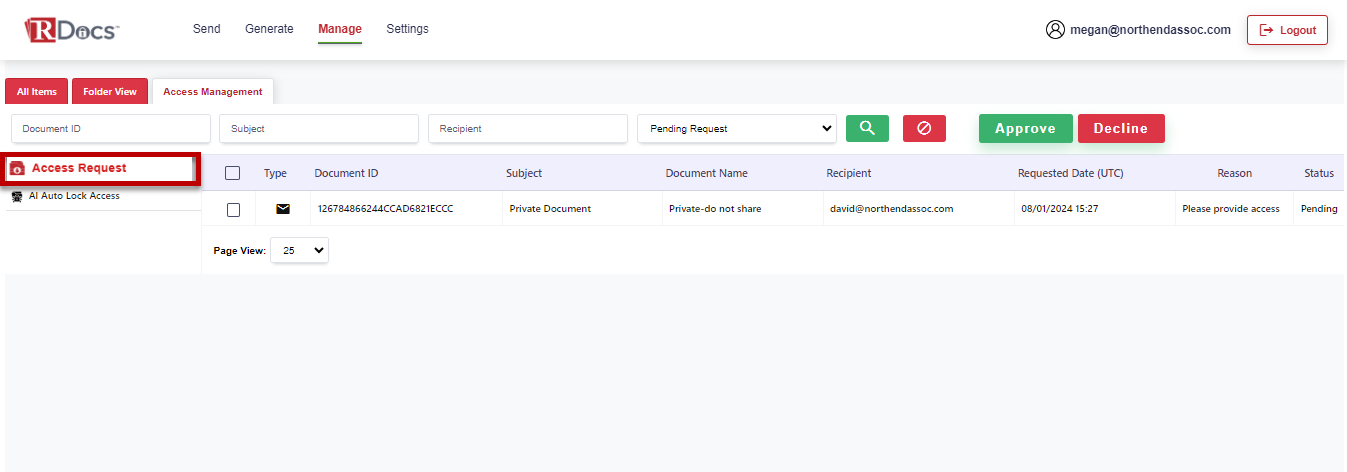1347x472 pixels.
Task: Click the RDocs logo
Action: tap(71, 30)
